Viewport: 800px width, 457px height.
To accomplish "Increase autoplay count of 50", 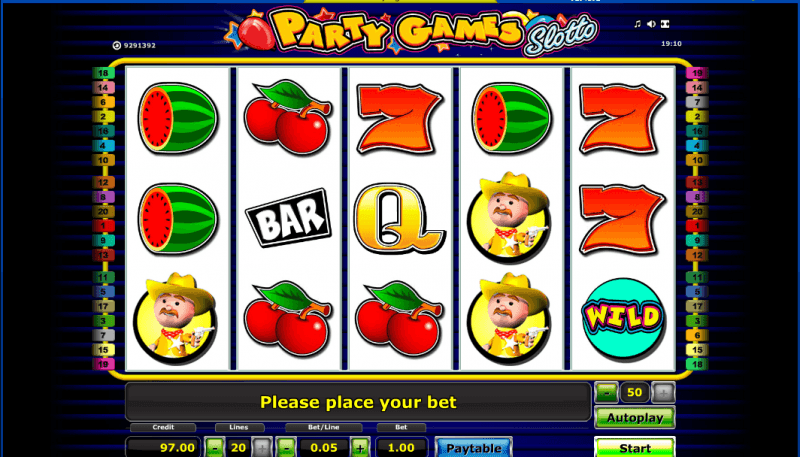I will 663,393.
